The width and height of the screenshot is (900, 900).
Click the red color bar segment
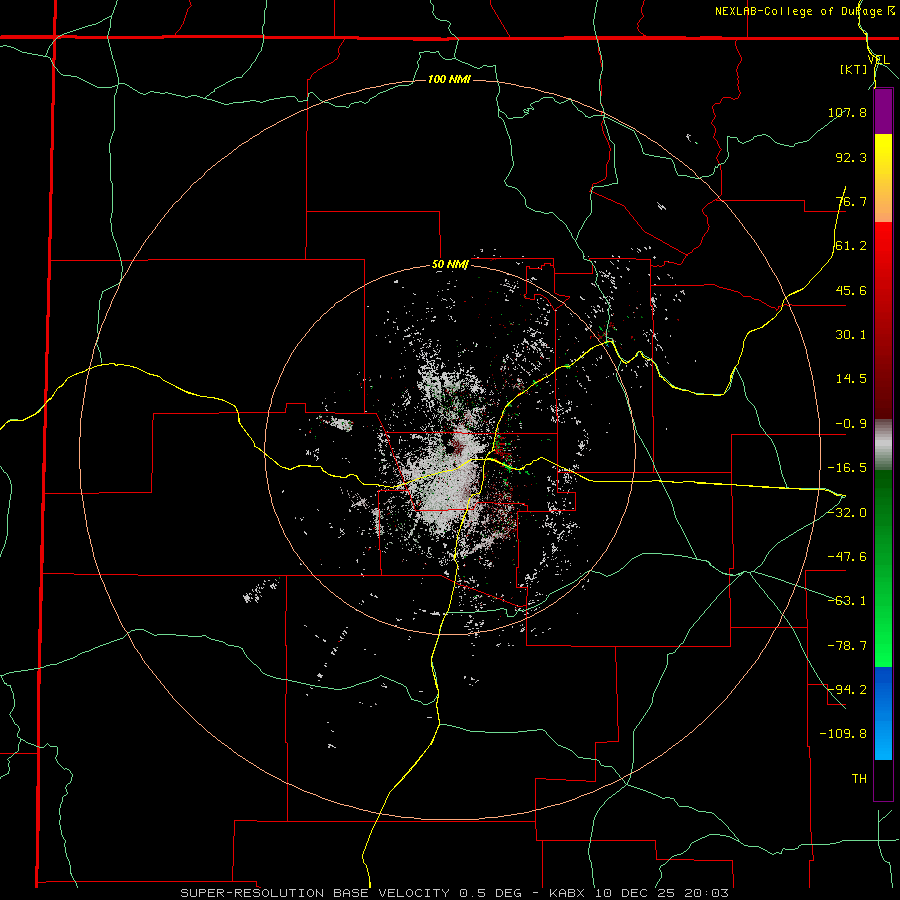tap(883, 320)
